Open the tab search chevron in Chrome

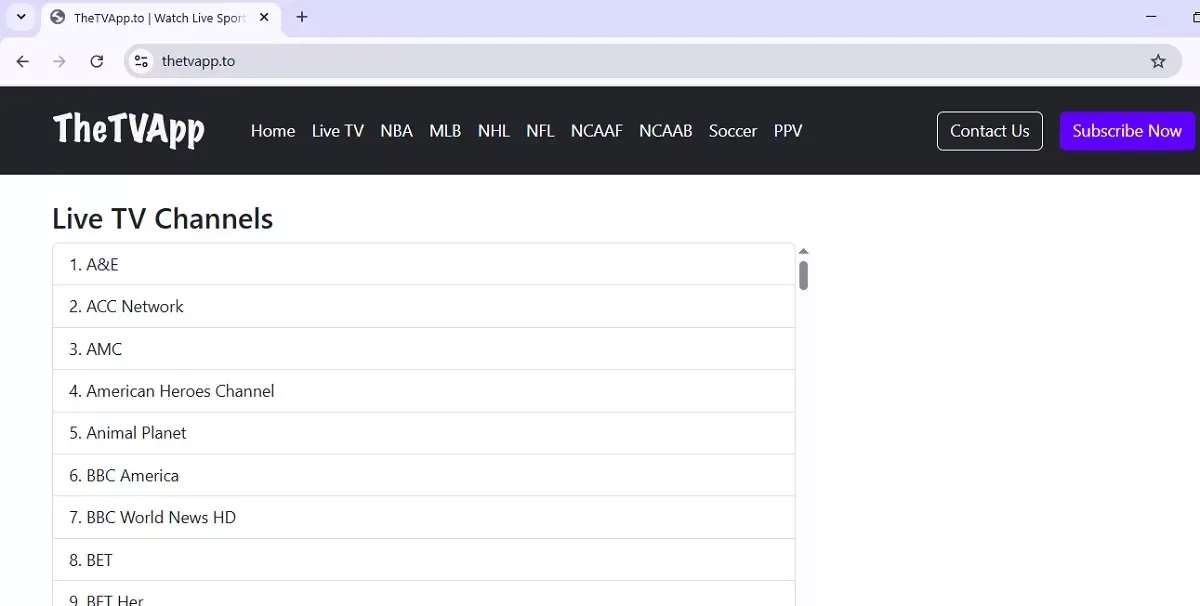point(21,17)
